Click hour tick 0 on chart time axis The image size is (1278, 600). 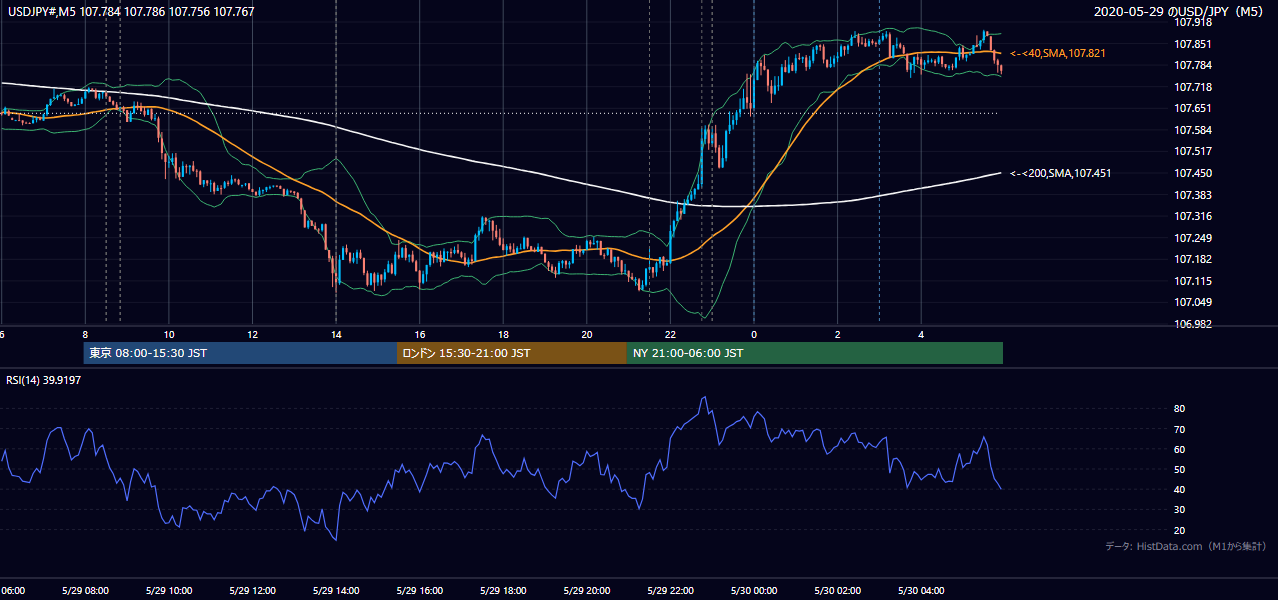tap(754, 335)
